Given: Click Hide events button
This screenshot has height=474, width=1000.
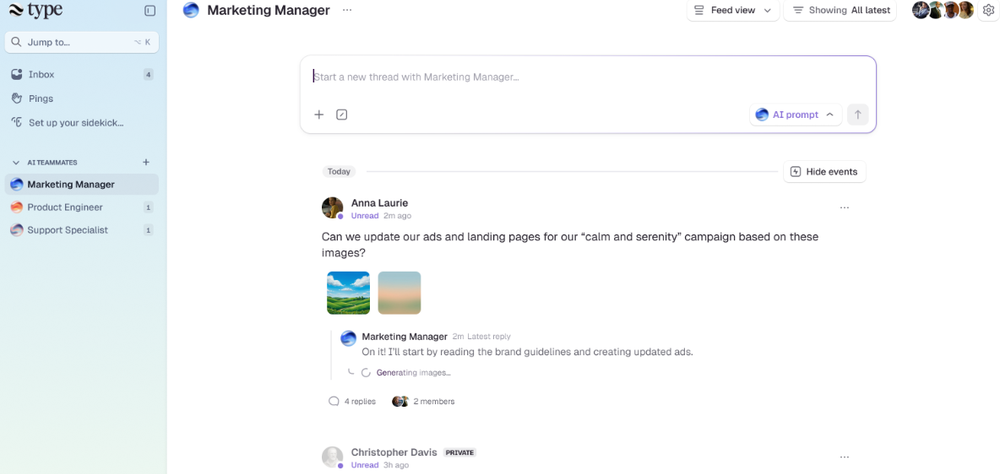Looking at the screenshot, I should (x=825, y=172).
